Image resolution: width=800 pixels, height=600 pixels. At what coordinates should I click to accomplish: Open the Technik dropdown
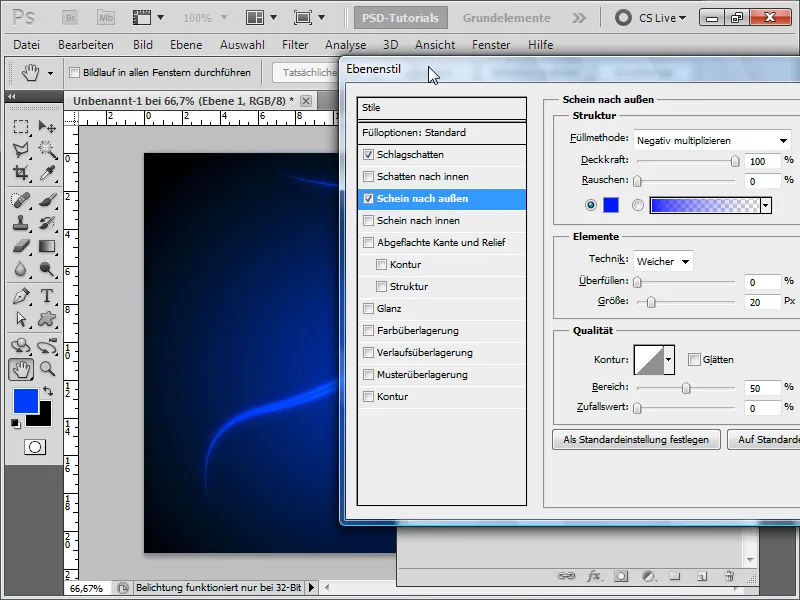coord(663,261)
